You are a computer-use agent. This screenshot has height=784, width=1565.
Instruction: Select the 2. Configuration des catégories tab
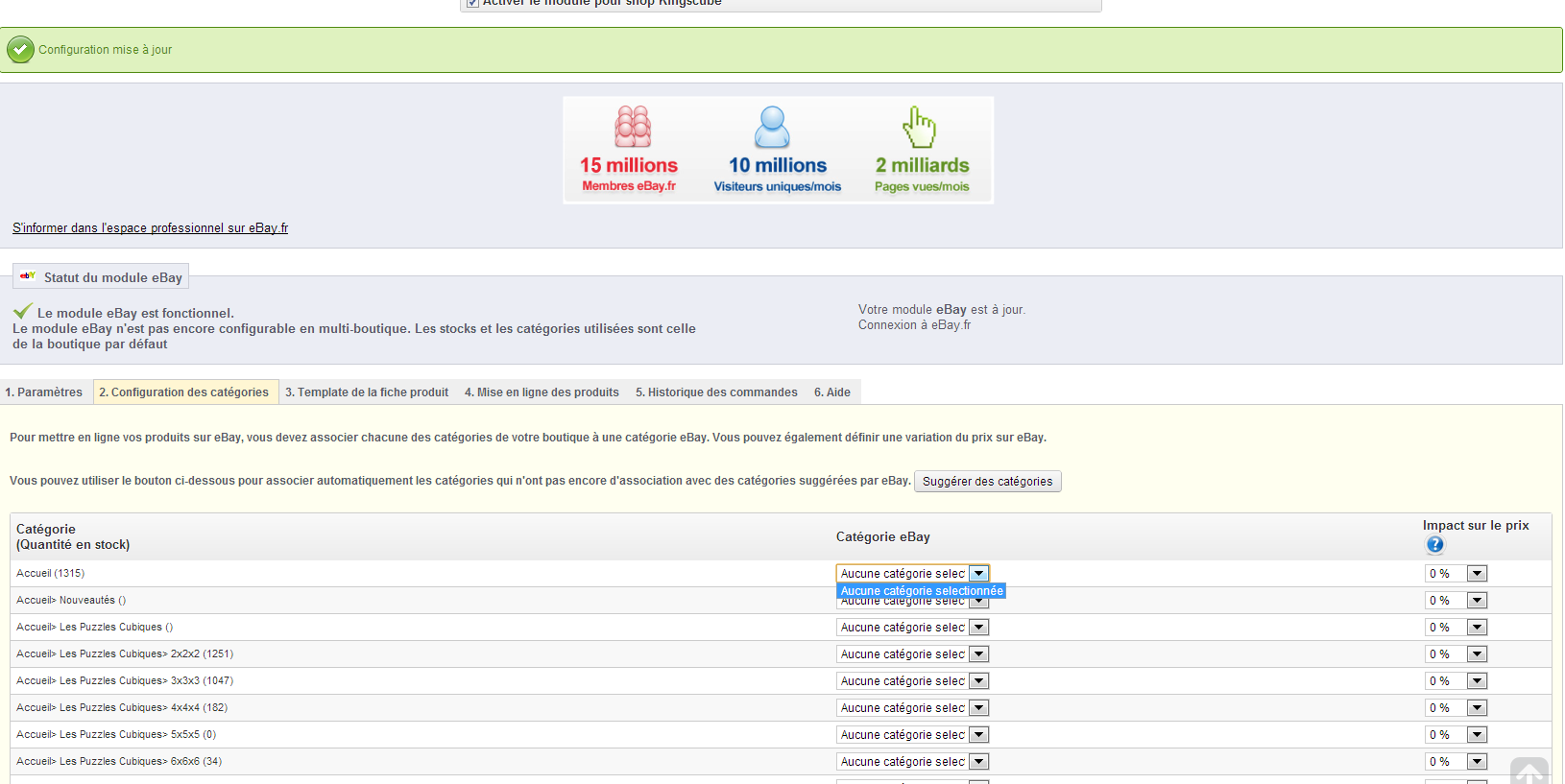(184, 392)
